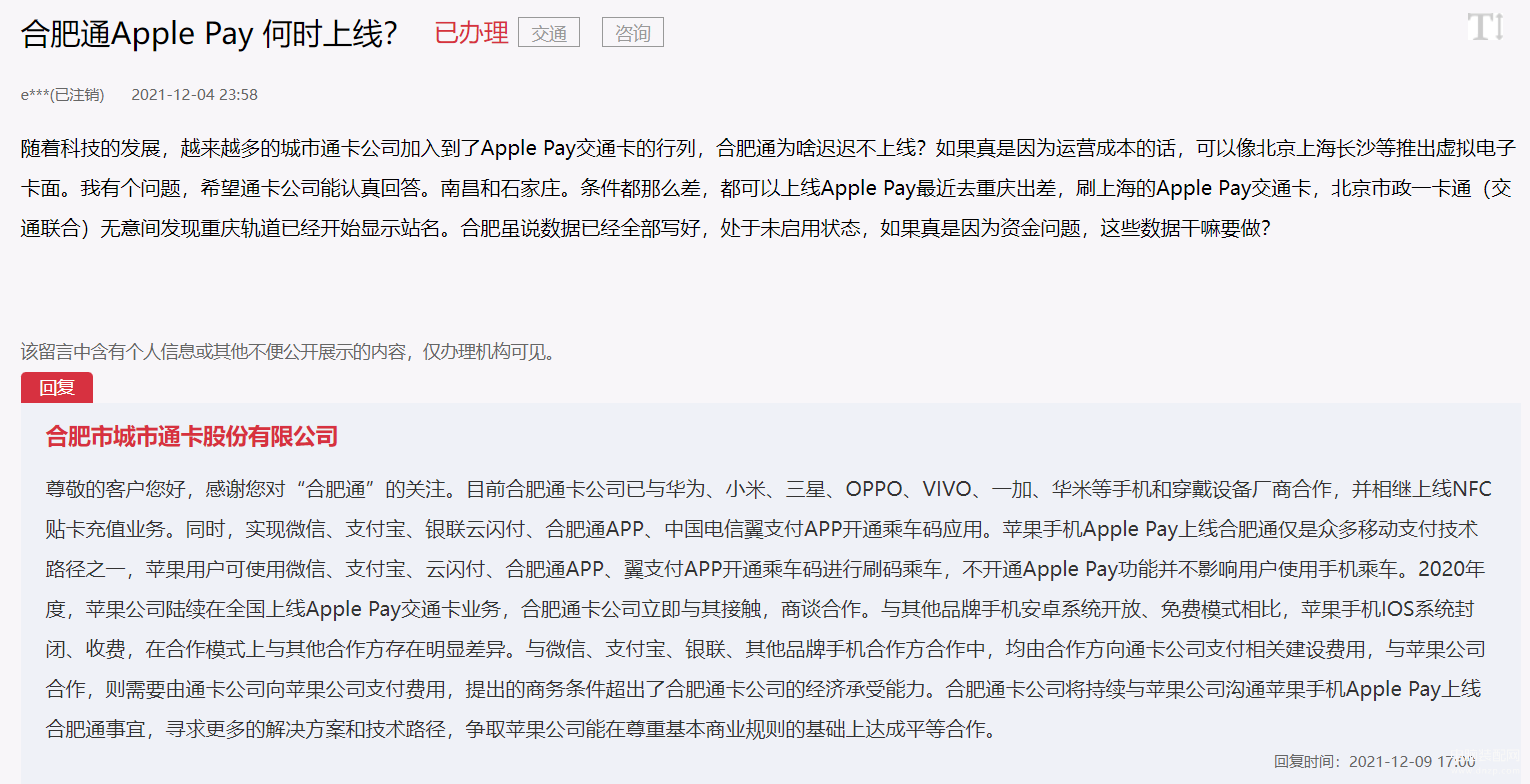Viewport: 1530px width, 784px height.
Task: Click the reply line starting 闭、收费
Action: click(765, 649)
